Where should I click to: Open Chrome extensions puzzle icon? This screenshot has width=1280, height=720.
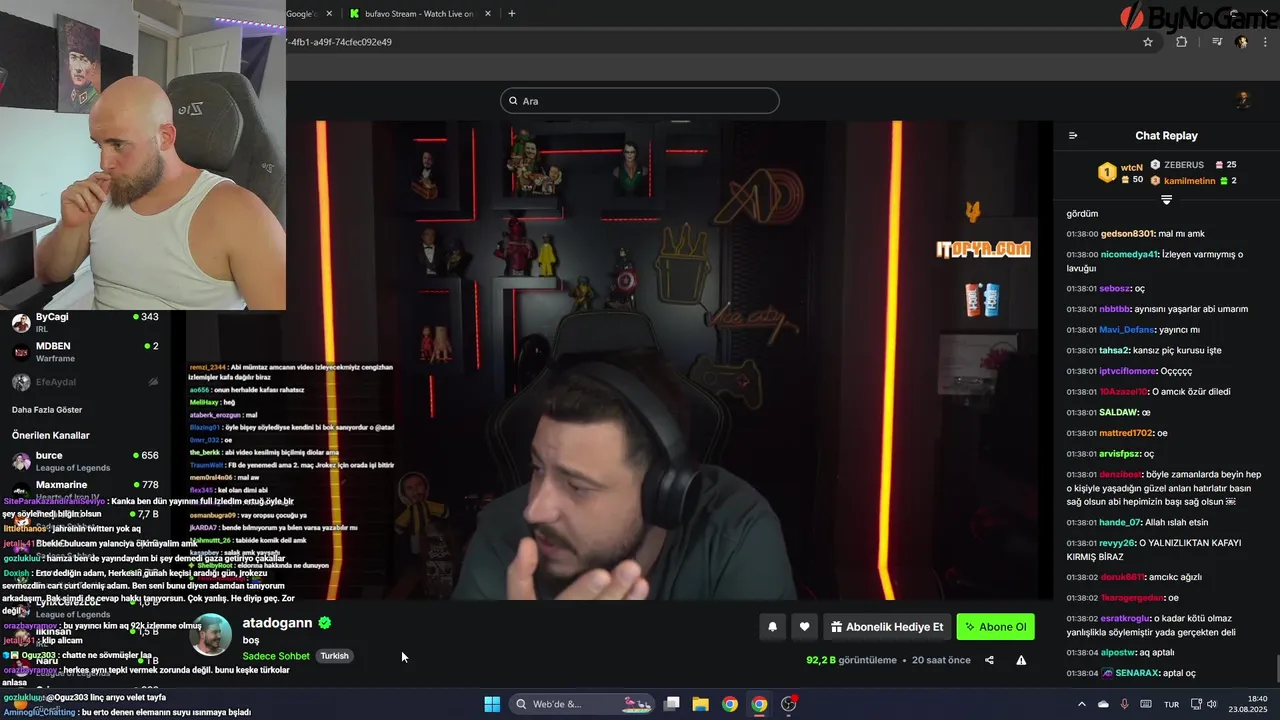pyautogui.click(x=1181, y=42)
